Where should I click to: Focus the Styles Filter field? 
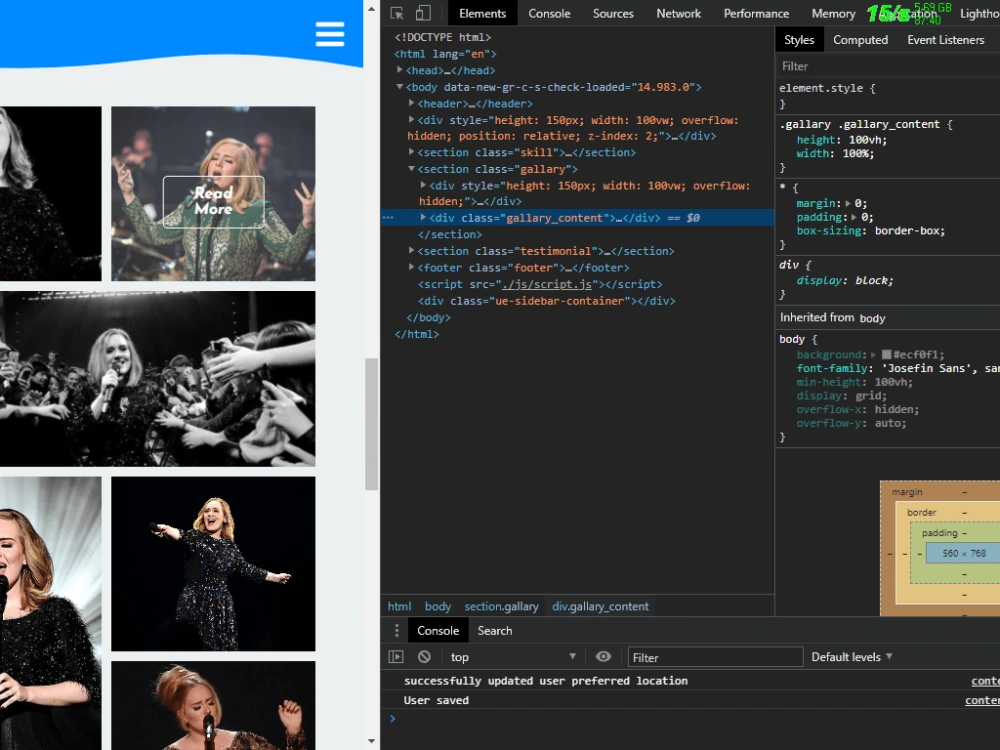(888, 66)
